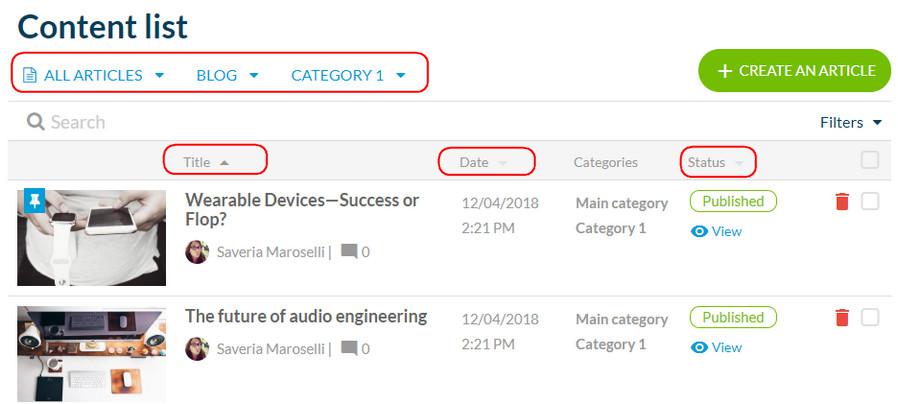Click author avatar on audio engineering article

click(x=197, y=348)
